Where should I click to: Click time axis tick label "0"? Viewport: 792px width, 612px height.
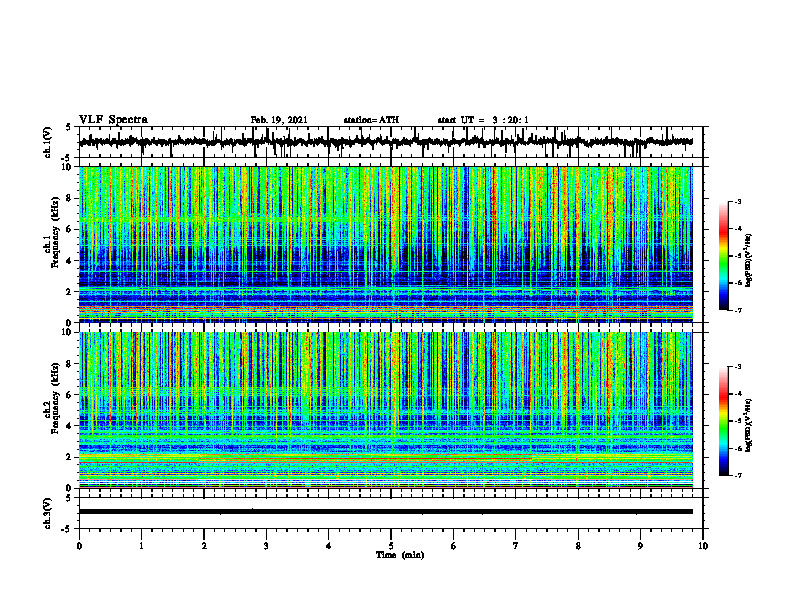79,546
